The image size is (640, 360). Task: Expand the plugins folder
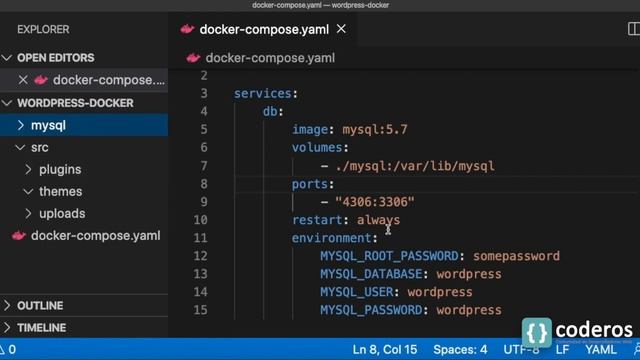pos(28,169)
